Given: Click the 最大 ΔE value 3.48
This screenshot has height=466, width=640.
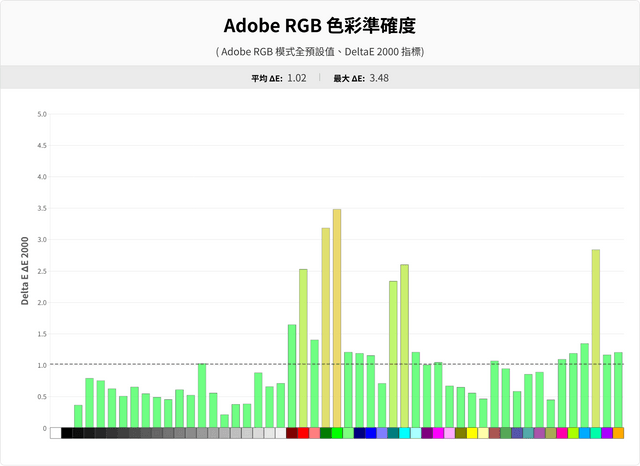Looking at the screenshot, I should pyautogui.click(x=379, y=78).
